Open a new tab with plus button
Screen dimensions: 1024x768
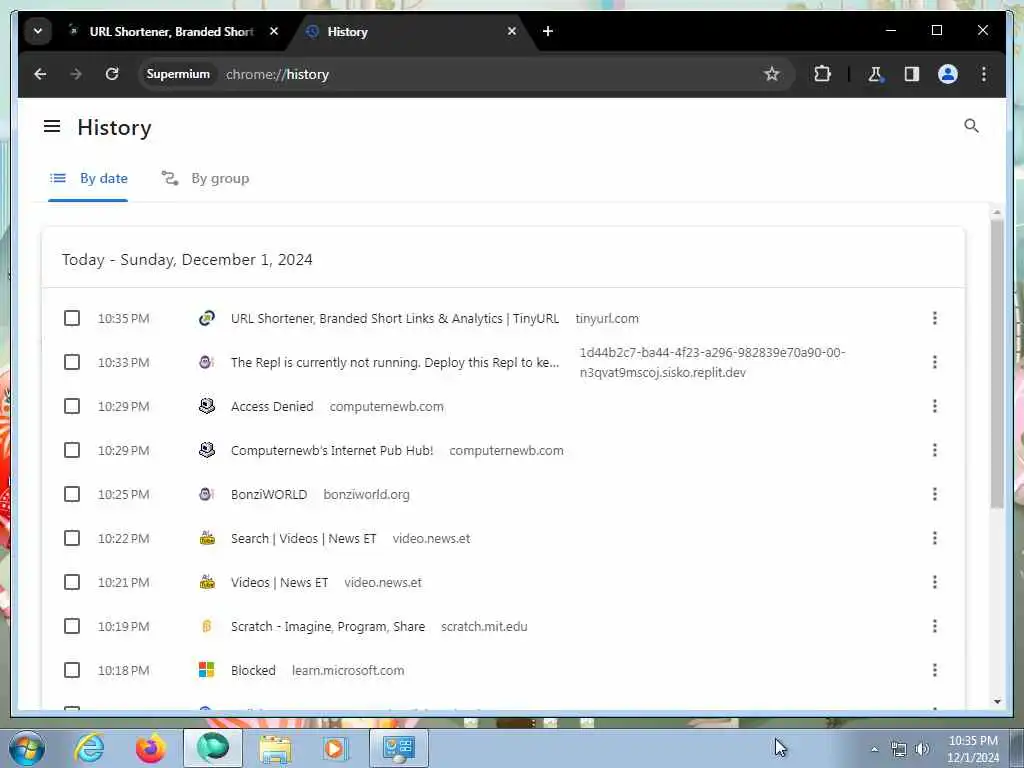pos(548,31)
